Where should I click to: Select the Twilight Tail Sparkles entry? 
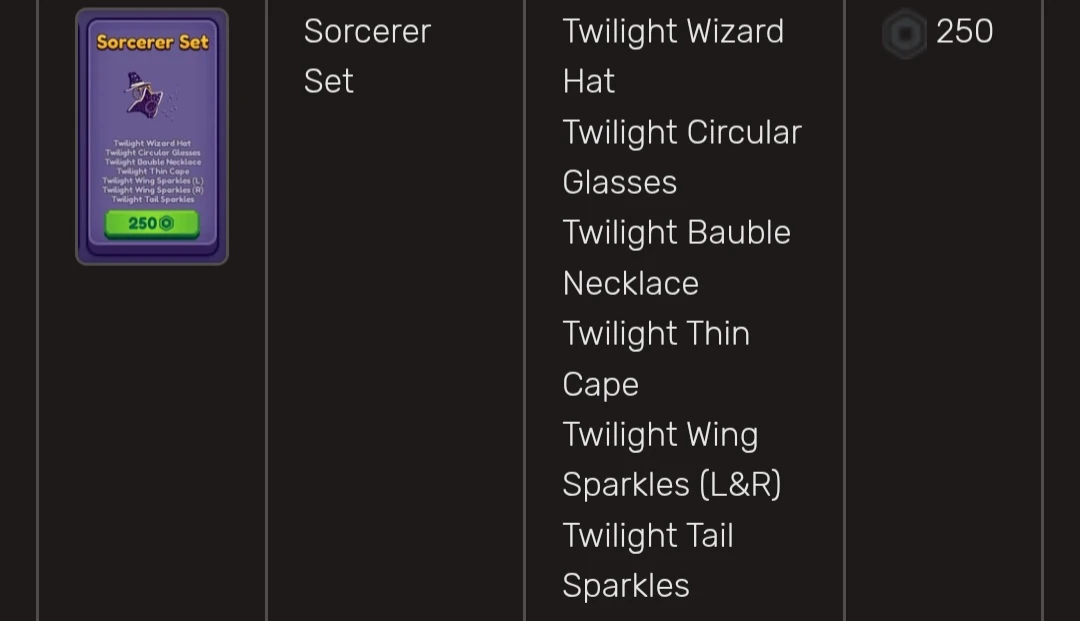(x=648, y=560)
